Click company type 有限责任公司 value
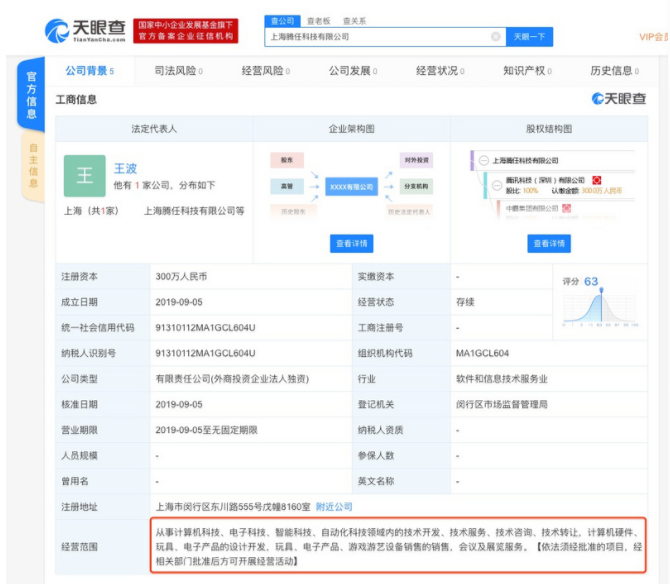This screenshot has width=670, height=584. (232, 379)
